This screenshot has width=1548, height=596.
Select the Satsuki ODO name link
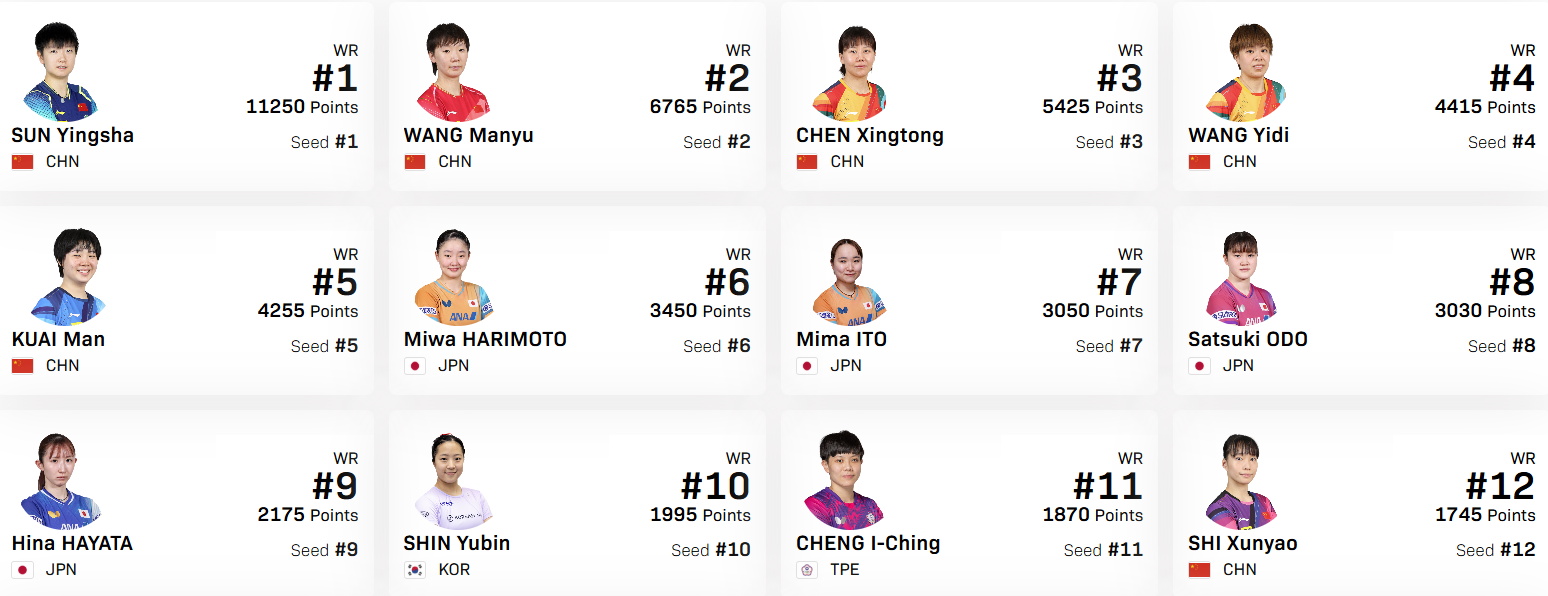pos(1248,339)
